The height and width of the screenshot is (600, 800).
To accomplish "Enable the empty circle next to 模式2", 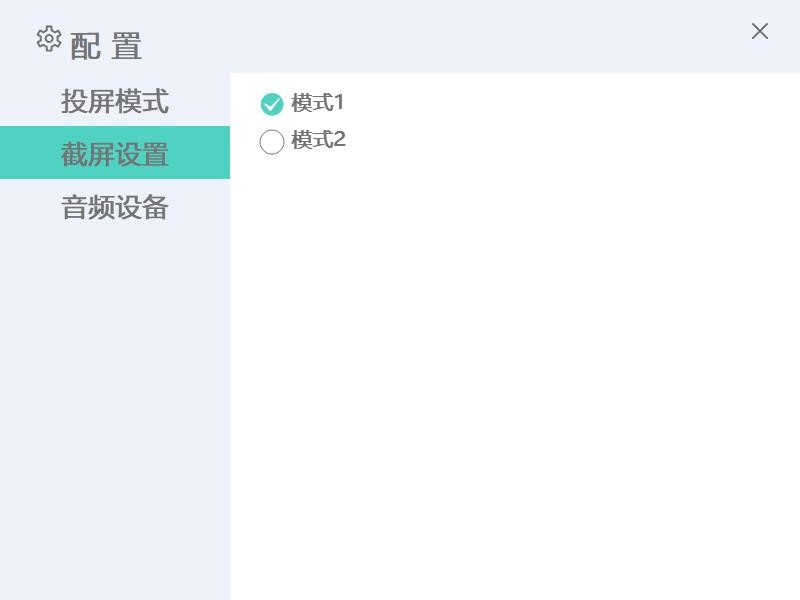I will 272,141.
